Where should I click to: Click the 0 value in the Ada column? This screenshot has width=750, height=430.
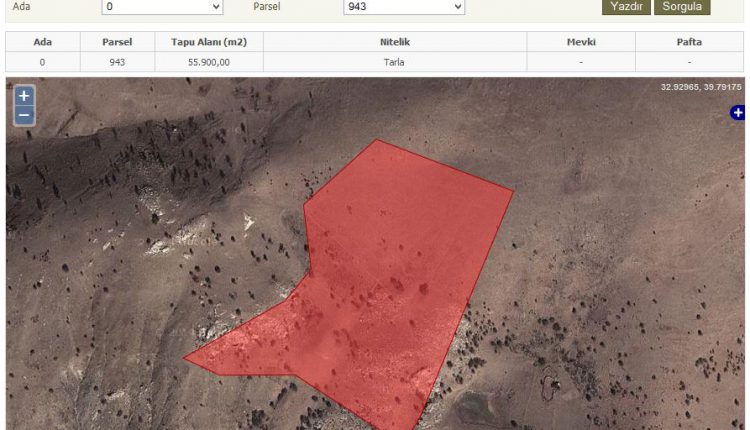click(42, 62)
